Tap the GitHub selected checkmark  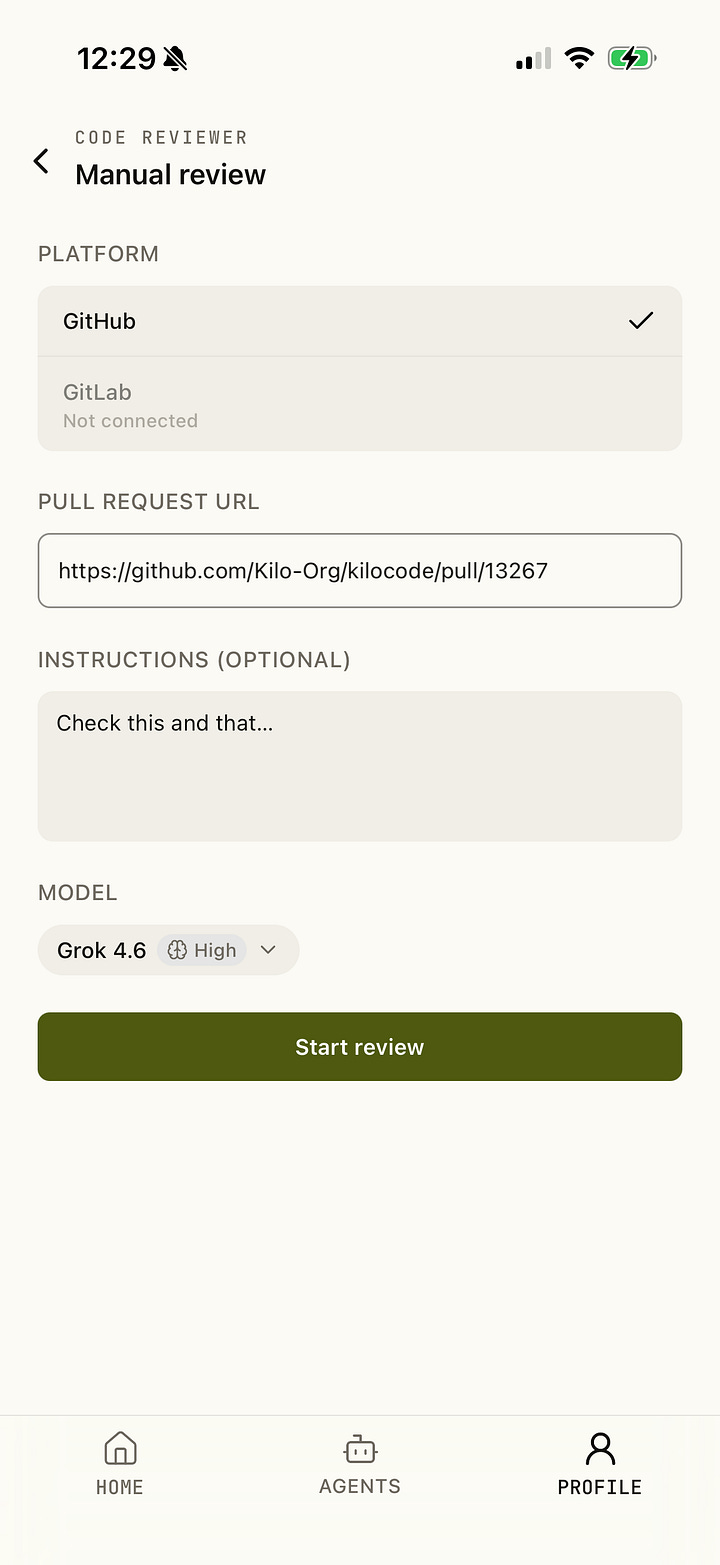pos(641,321)
